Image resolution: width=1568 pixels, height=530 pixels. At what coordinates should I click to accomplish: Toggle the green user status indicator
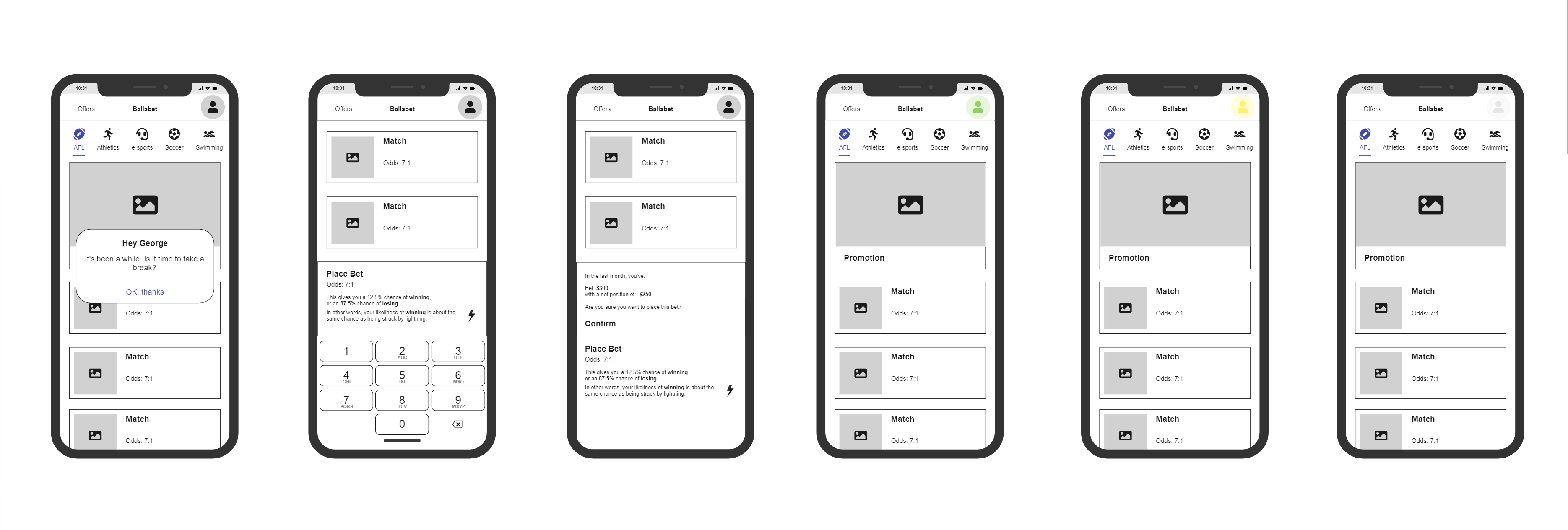[978, 108]
